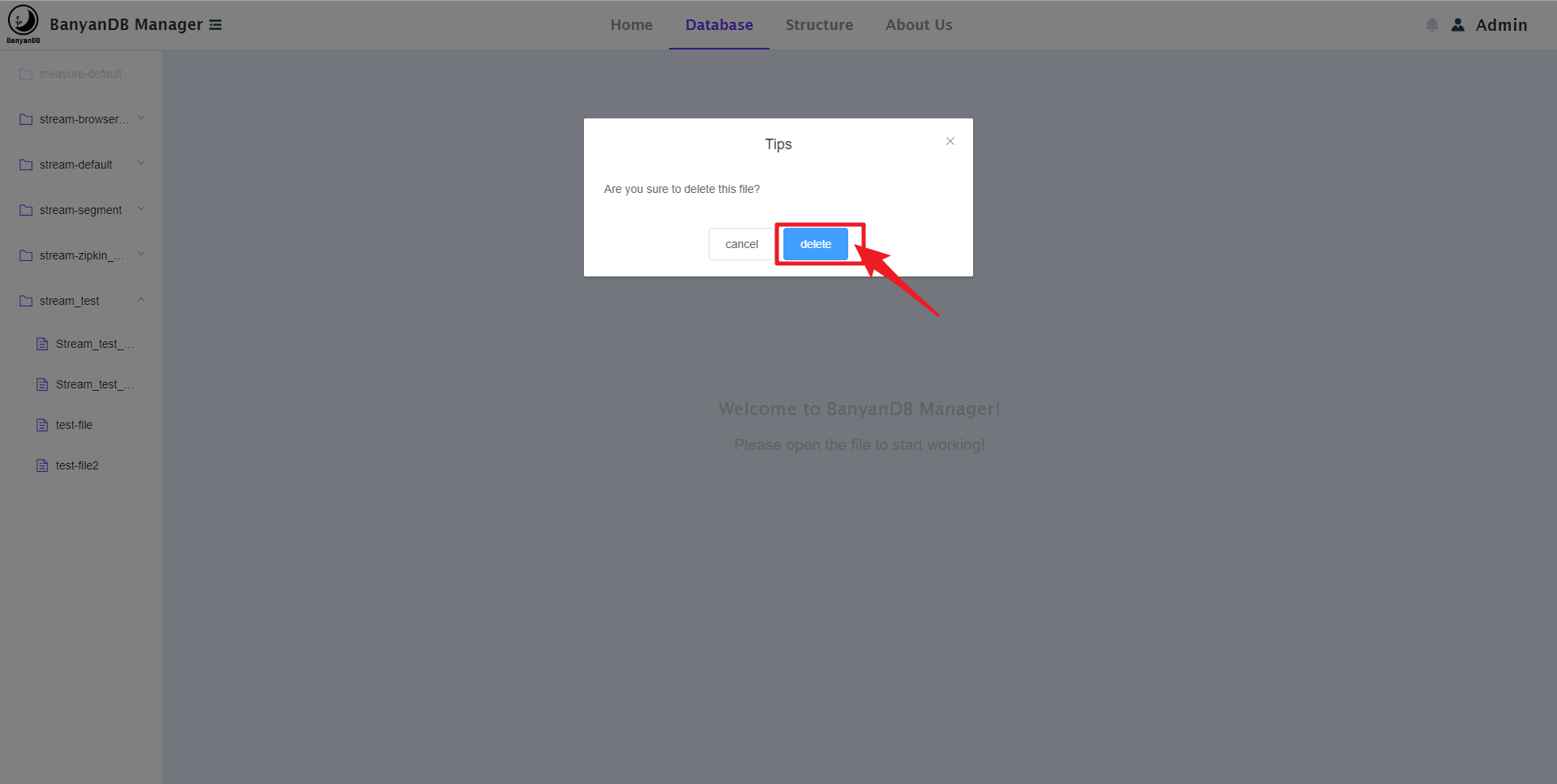Click the Admin user avatar icon
Image resolution: width=1557 pixels, height=784 pixels.
[1458, 25]
